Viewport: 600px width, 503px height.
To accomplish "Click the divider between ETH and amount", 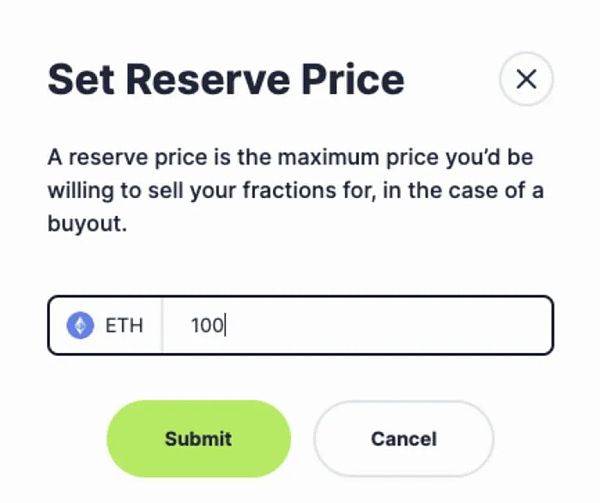I will [162, 326].
